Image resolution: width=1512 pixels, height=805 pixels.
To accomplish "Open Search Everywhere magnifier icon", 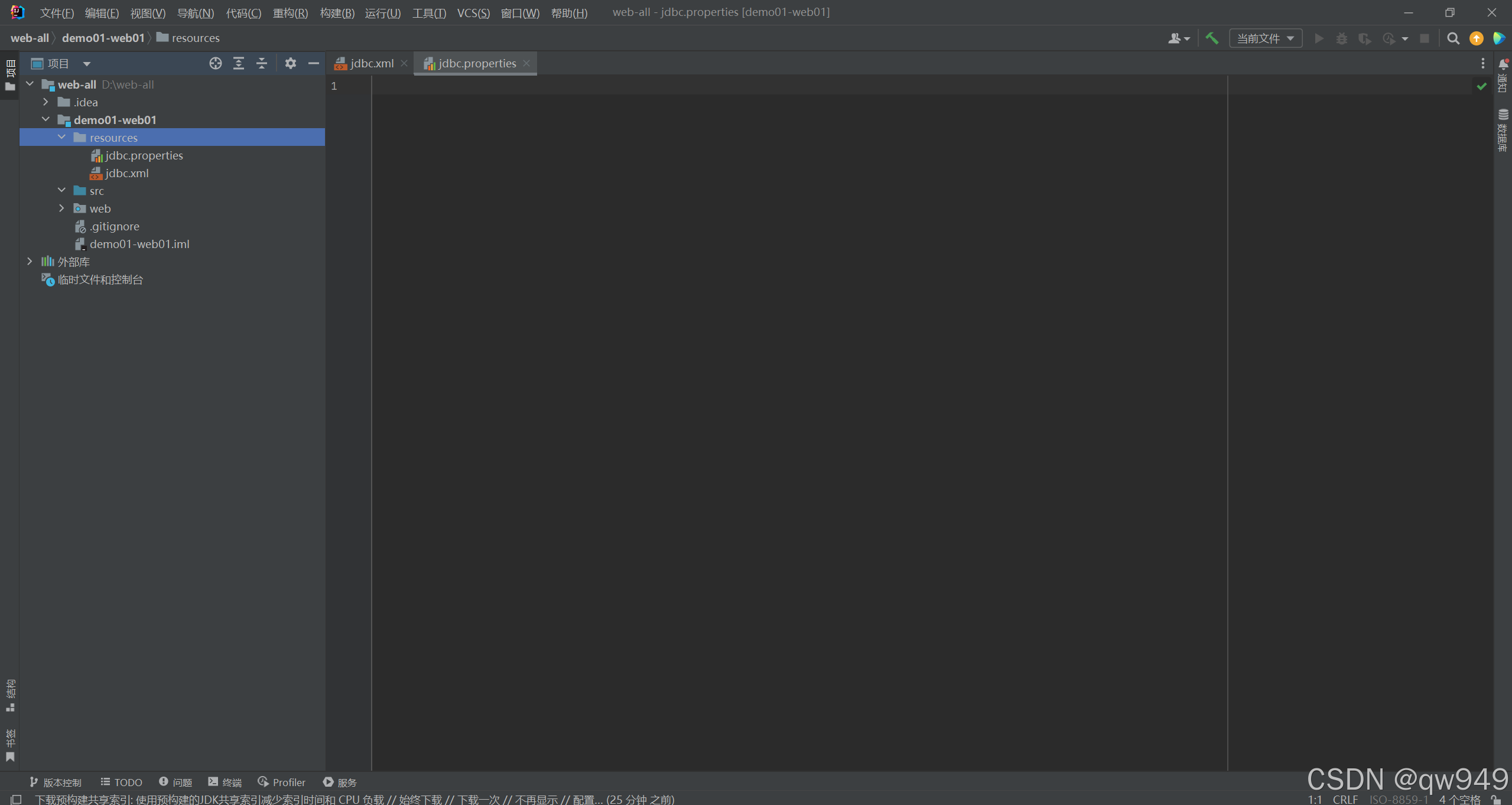I will click(x=1453, y=38).
